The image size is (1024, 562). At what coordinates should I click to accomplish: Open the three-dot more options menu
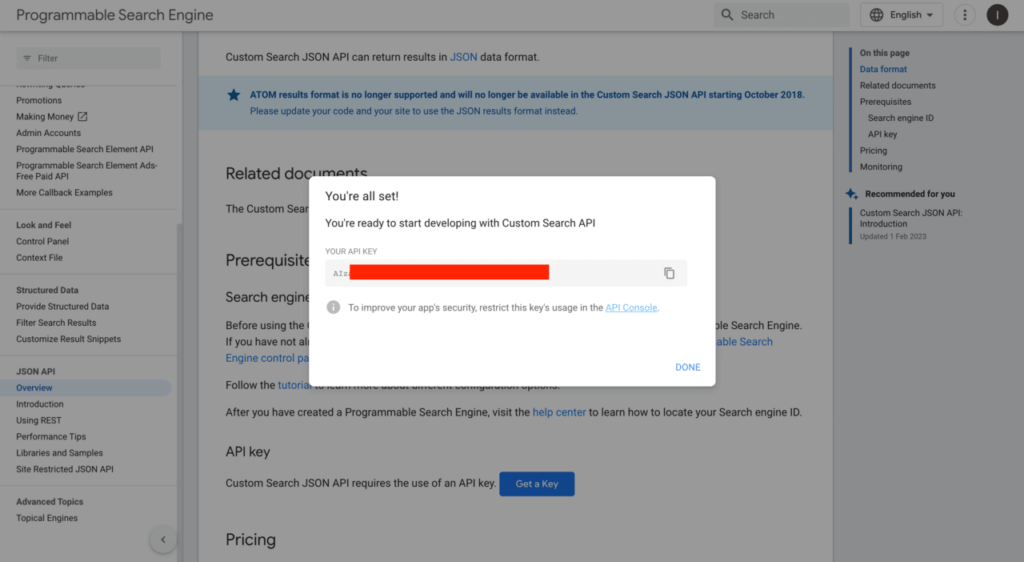pyautogui.click(x=964, y=15)
